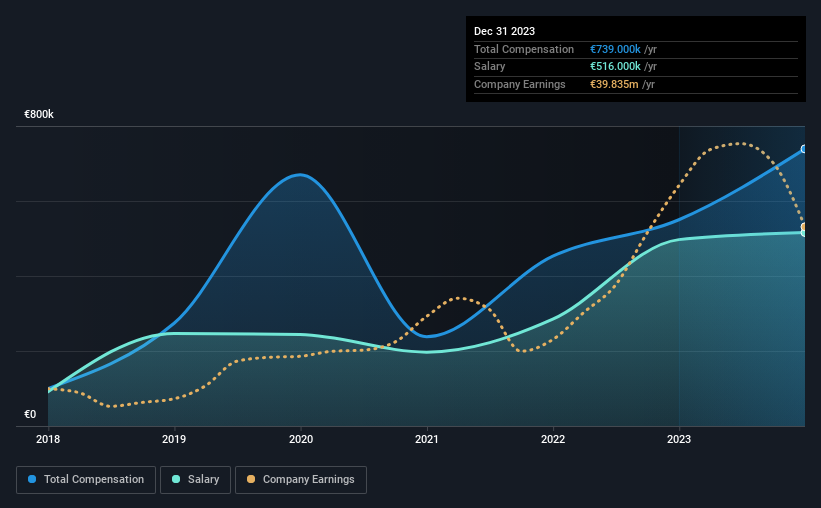Click the Dec 31 2023 tooltip date
This screenshot has width=821, height=508.
(504, 31)
